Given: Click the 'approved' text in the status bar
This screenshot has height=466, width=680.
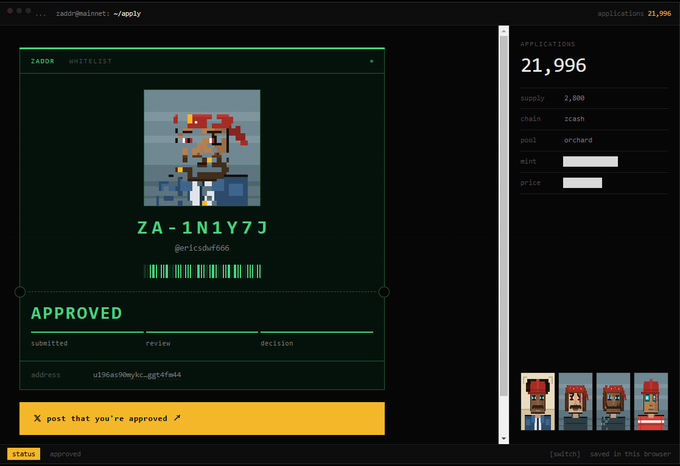Looking at the screenshot, I should [65, 454].
